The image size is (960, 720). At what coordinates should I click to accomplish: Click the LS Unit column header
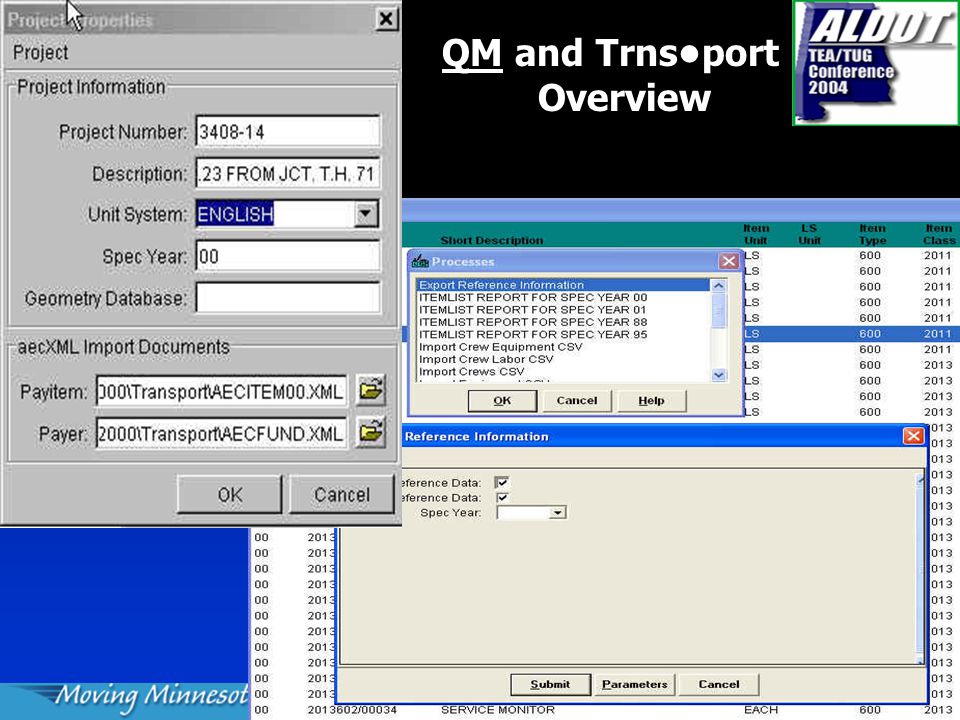(x=809, y=234)
